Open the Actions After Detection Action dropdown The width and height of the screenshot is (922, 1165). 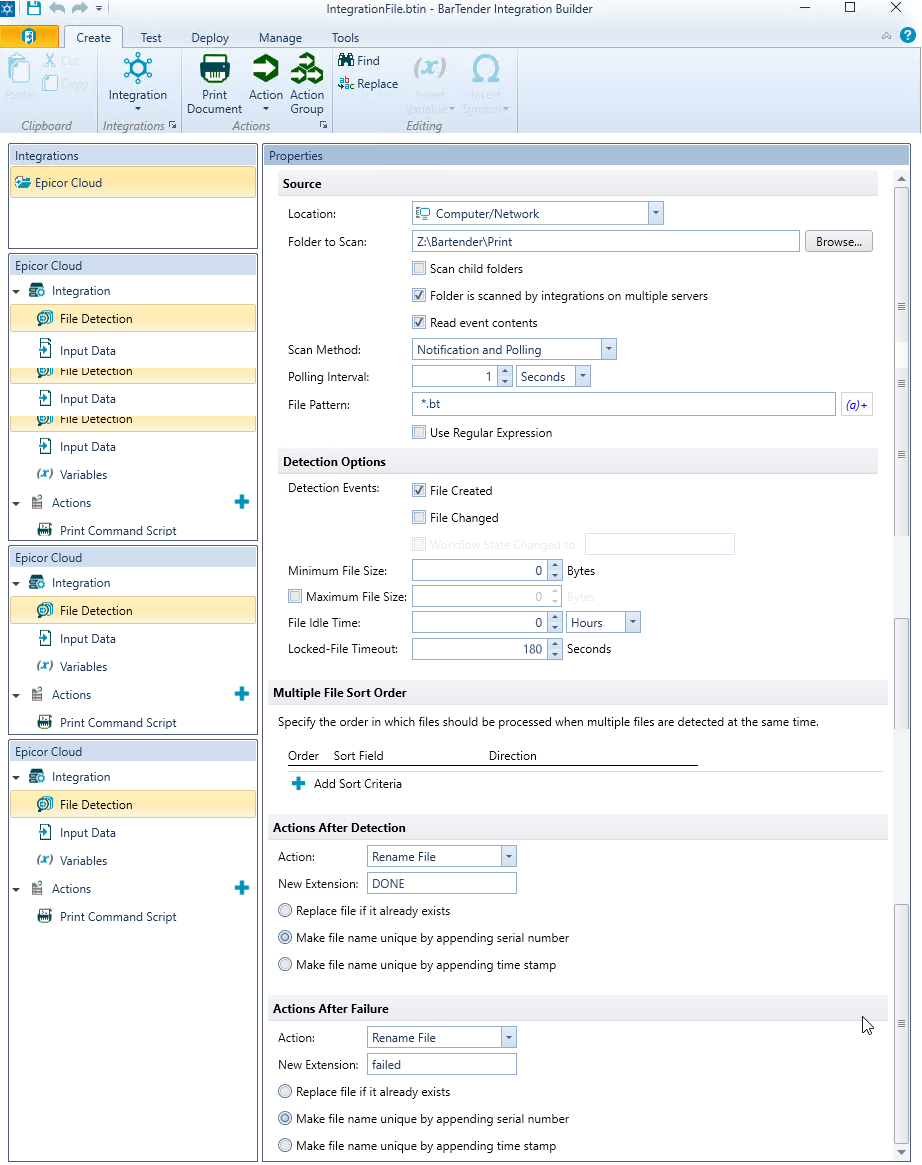508,857
